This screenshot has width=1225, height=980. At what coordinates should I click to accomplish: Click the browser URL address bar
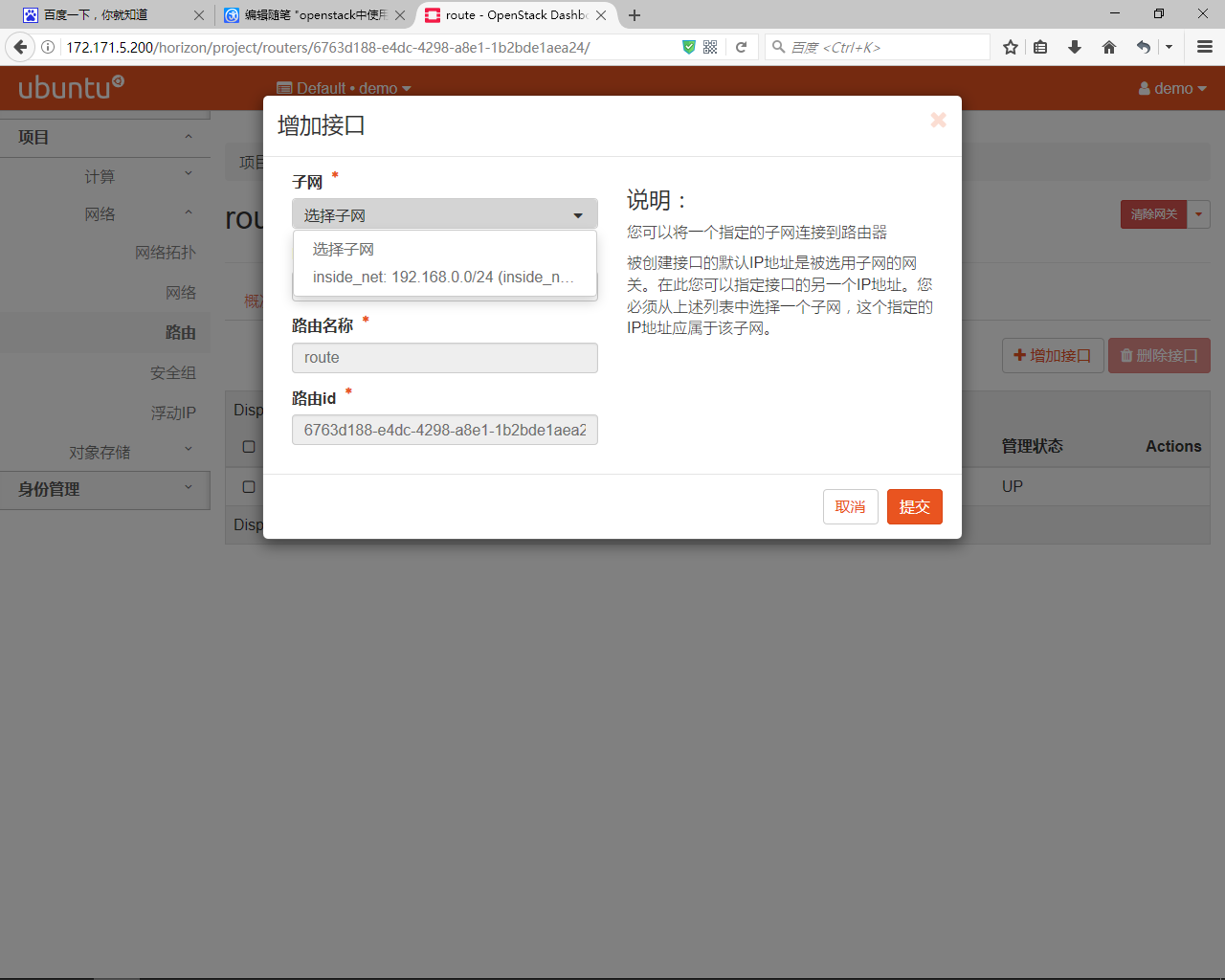point(368,47)
